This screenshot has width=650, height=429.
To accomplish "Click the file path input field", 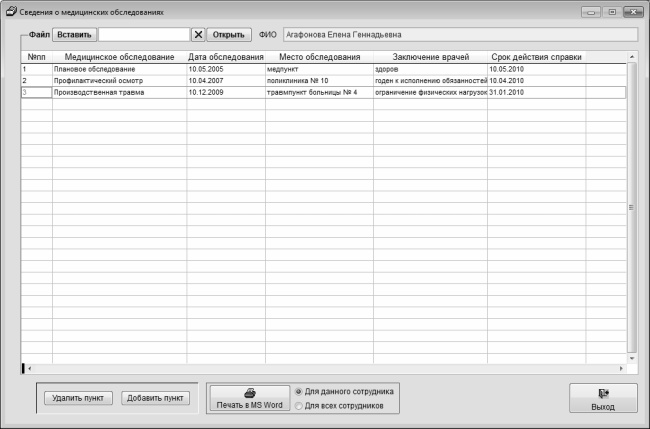I will coord(143,33).
